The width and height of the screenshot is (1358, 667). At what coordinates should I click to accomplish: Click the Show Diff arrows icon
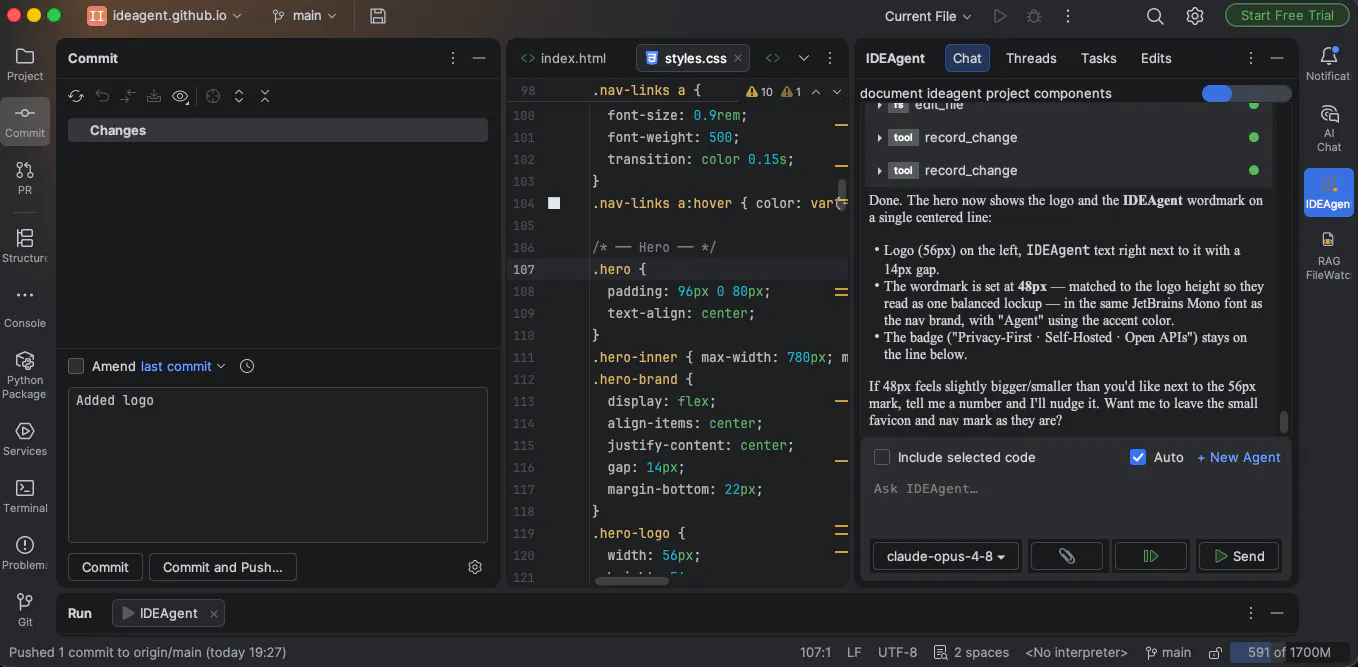click(128, 96)
